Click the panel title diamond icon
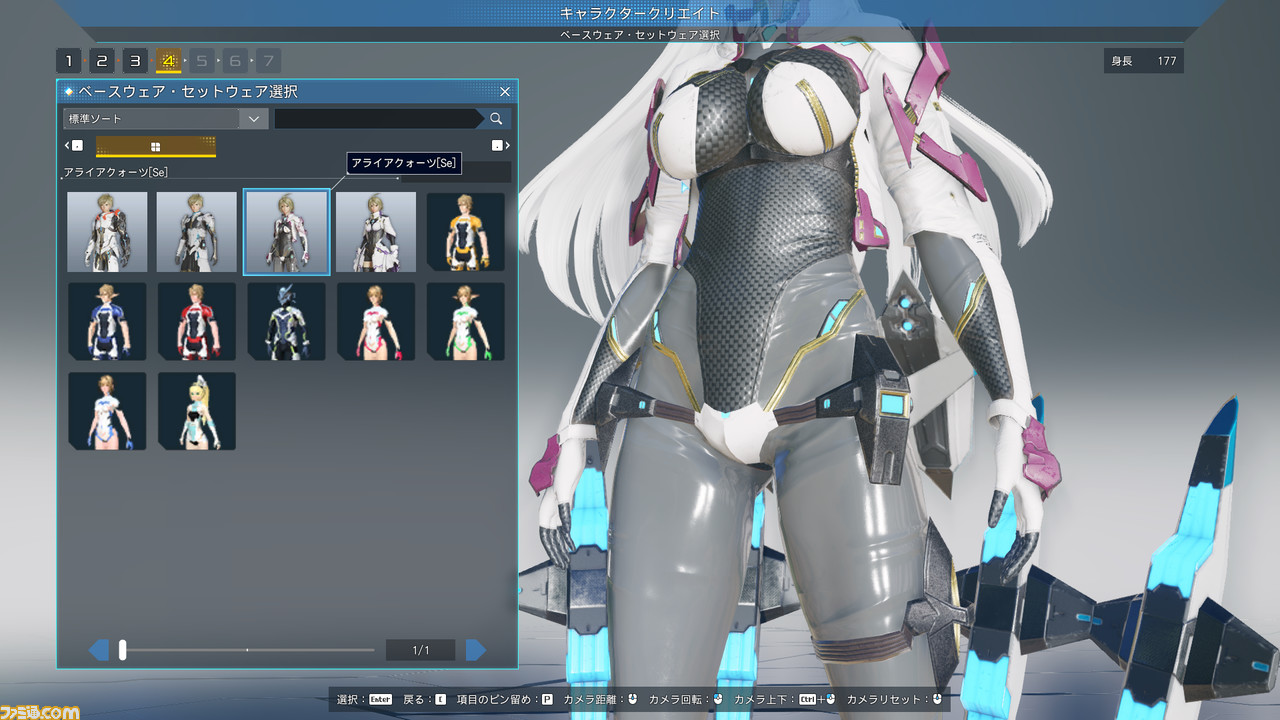 pos(69,92)
